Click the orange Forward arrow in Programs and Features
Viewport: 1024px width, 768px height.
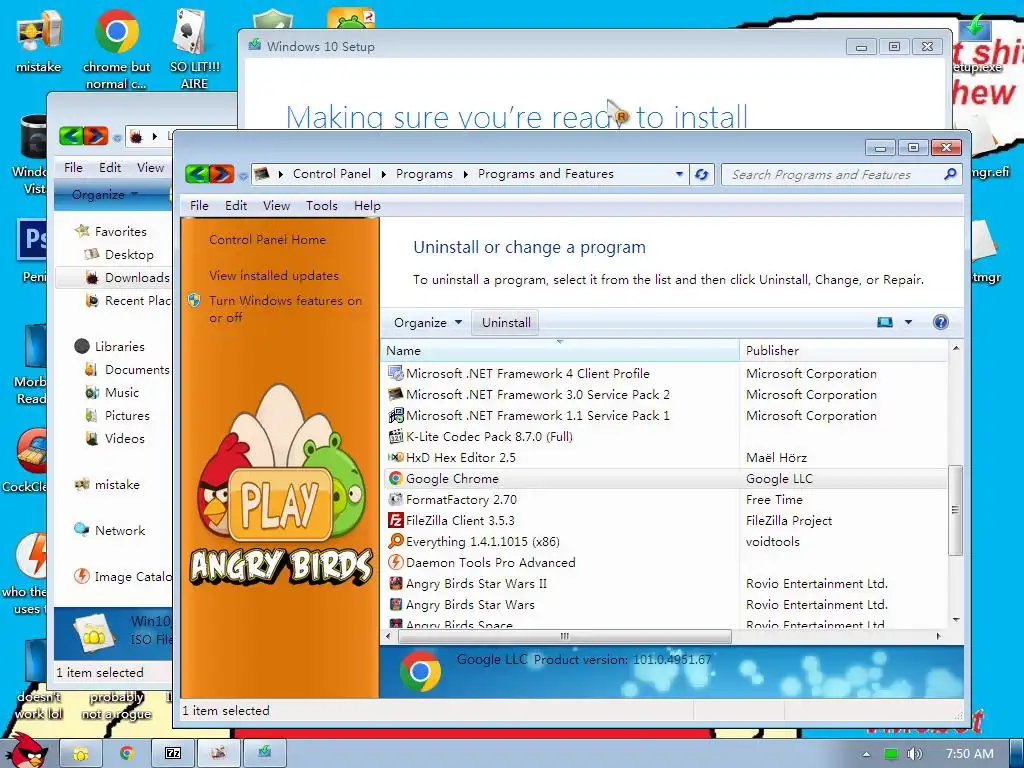(x=222, y=174)
